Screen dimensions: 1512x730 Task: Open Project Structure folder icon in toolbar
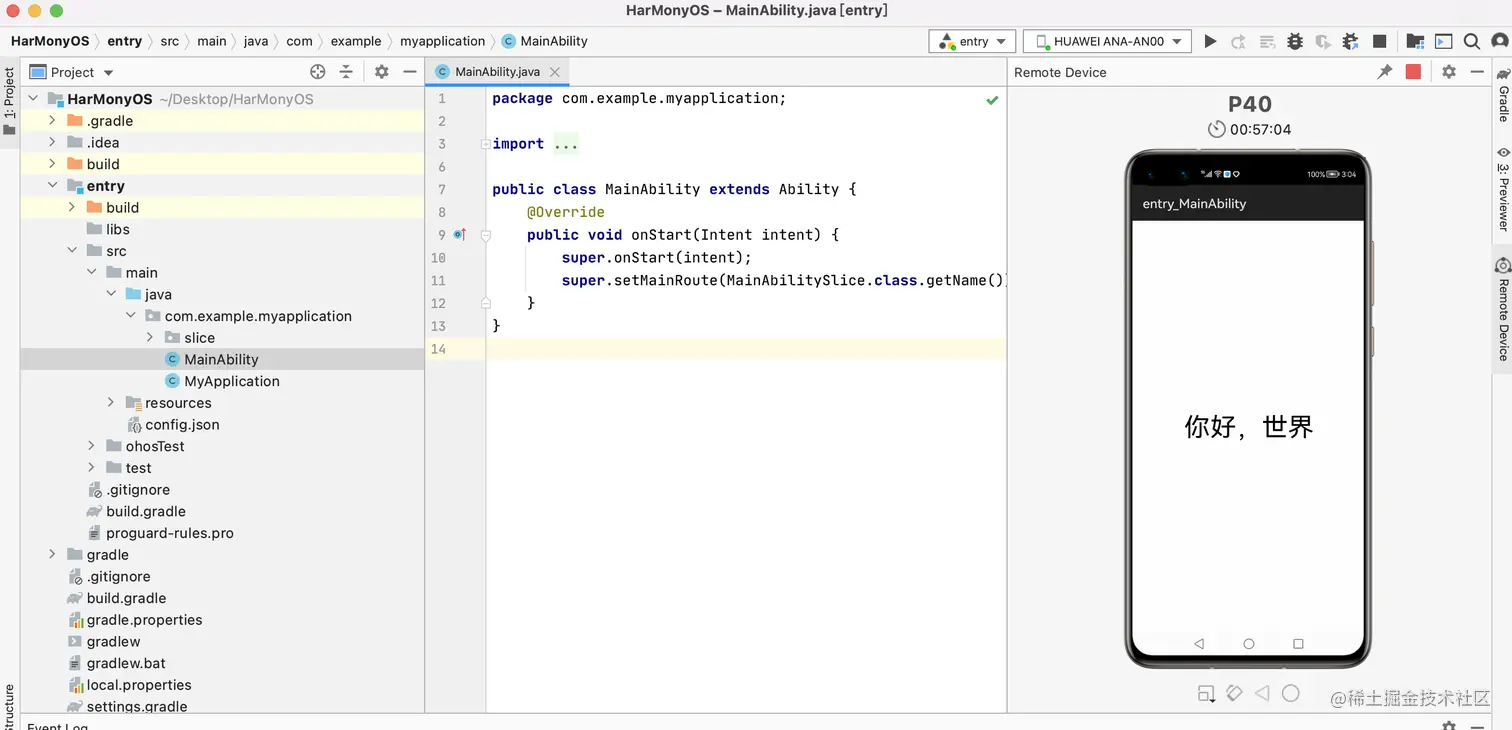click(x=1415, y=41)
